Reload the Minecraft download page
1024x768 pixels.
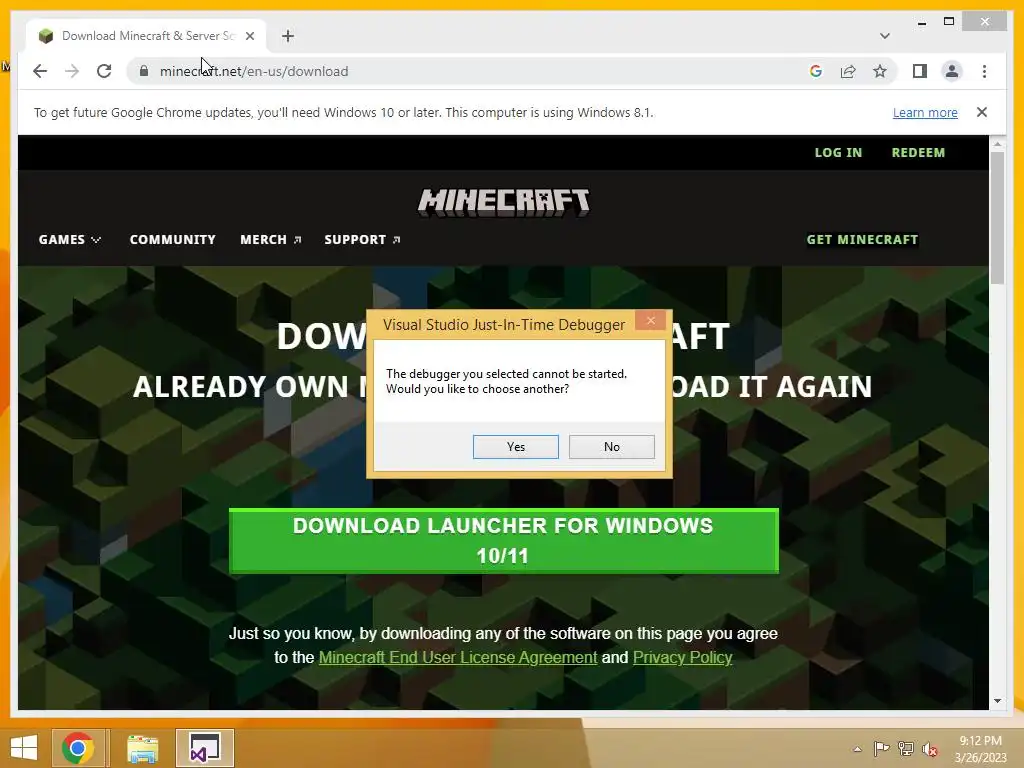(x=104, y=71)
